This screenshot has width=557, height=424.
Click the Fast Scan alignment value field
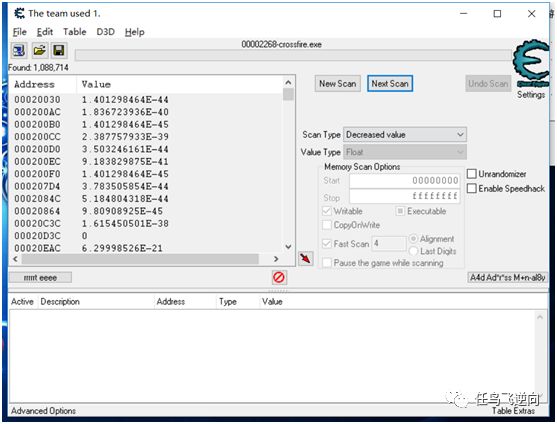tap(389, 244)
